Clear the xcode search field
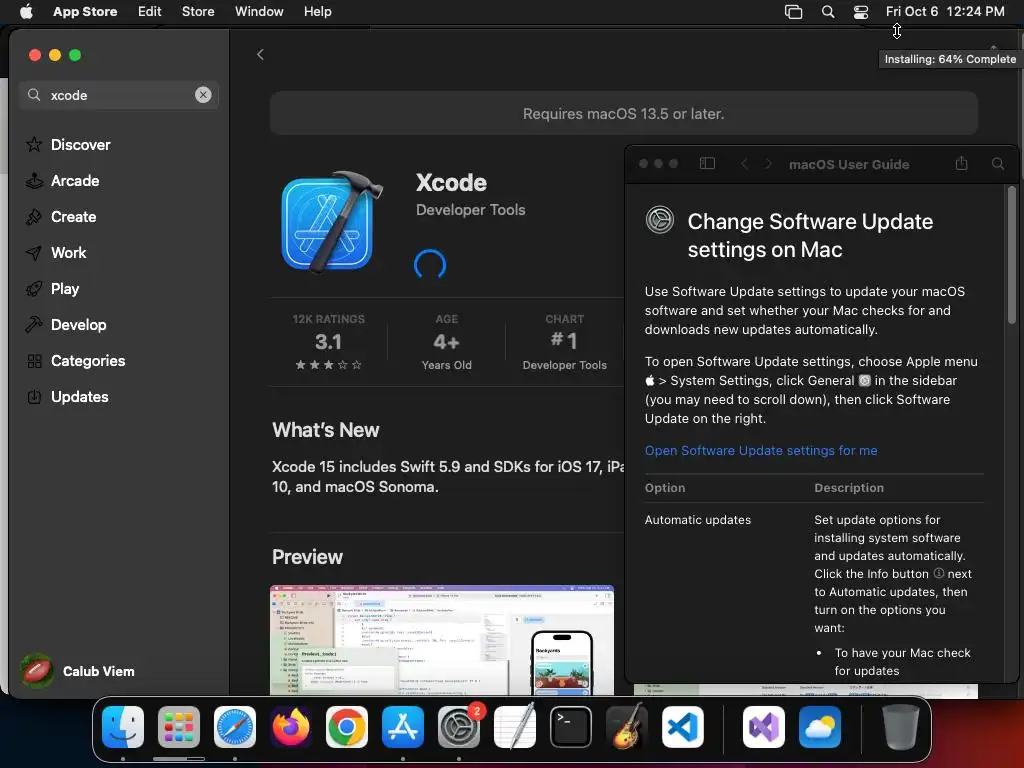The height and width of the screenshot is (768, 1024). click(203, 95)
